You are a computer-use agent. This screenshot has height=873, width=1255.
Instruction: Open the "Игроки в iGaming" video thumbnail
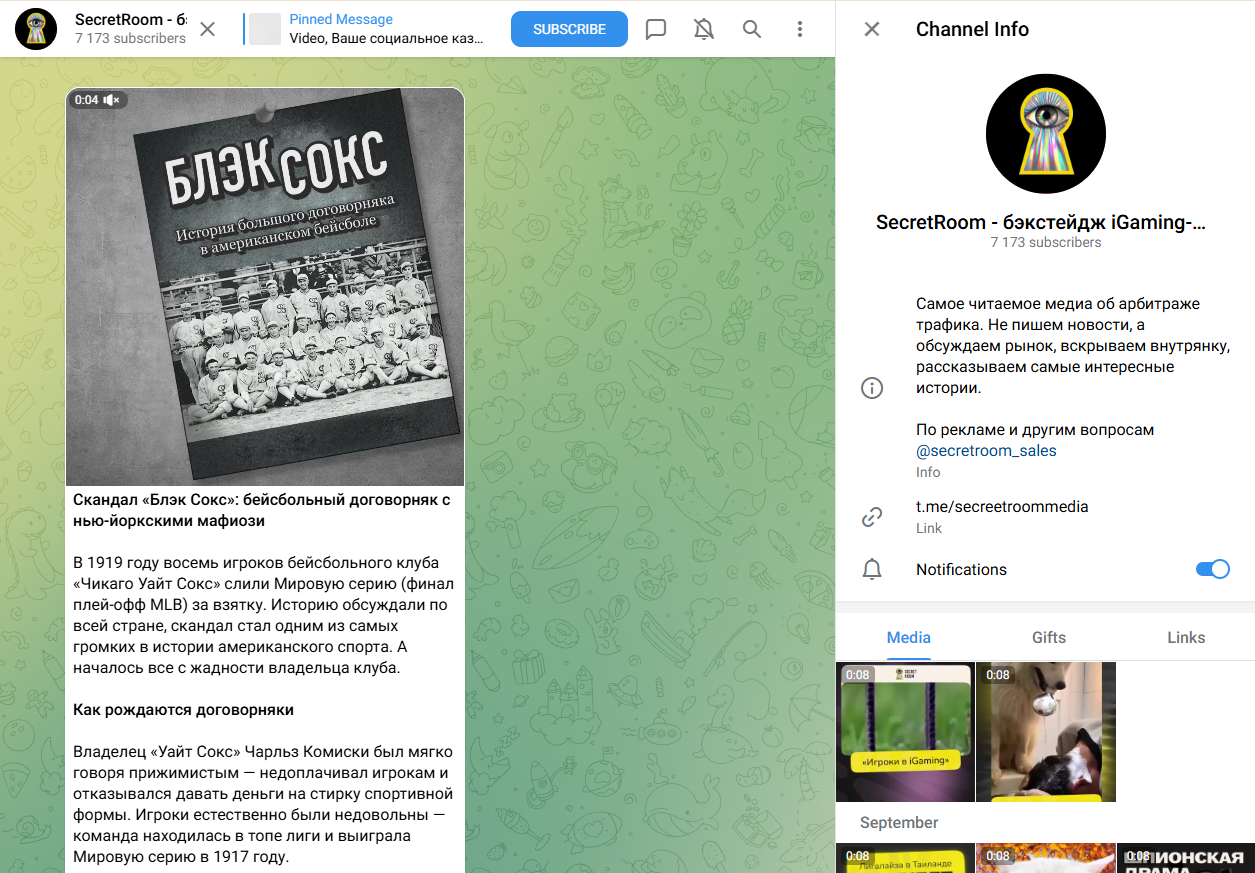tap(905, 732)
